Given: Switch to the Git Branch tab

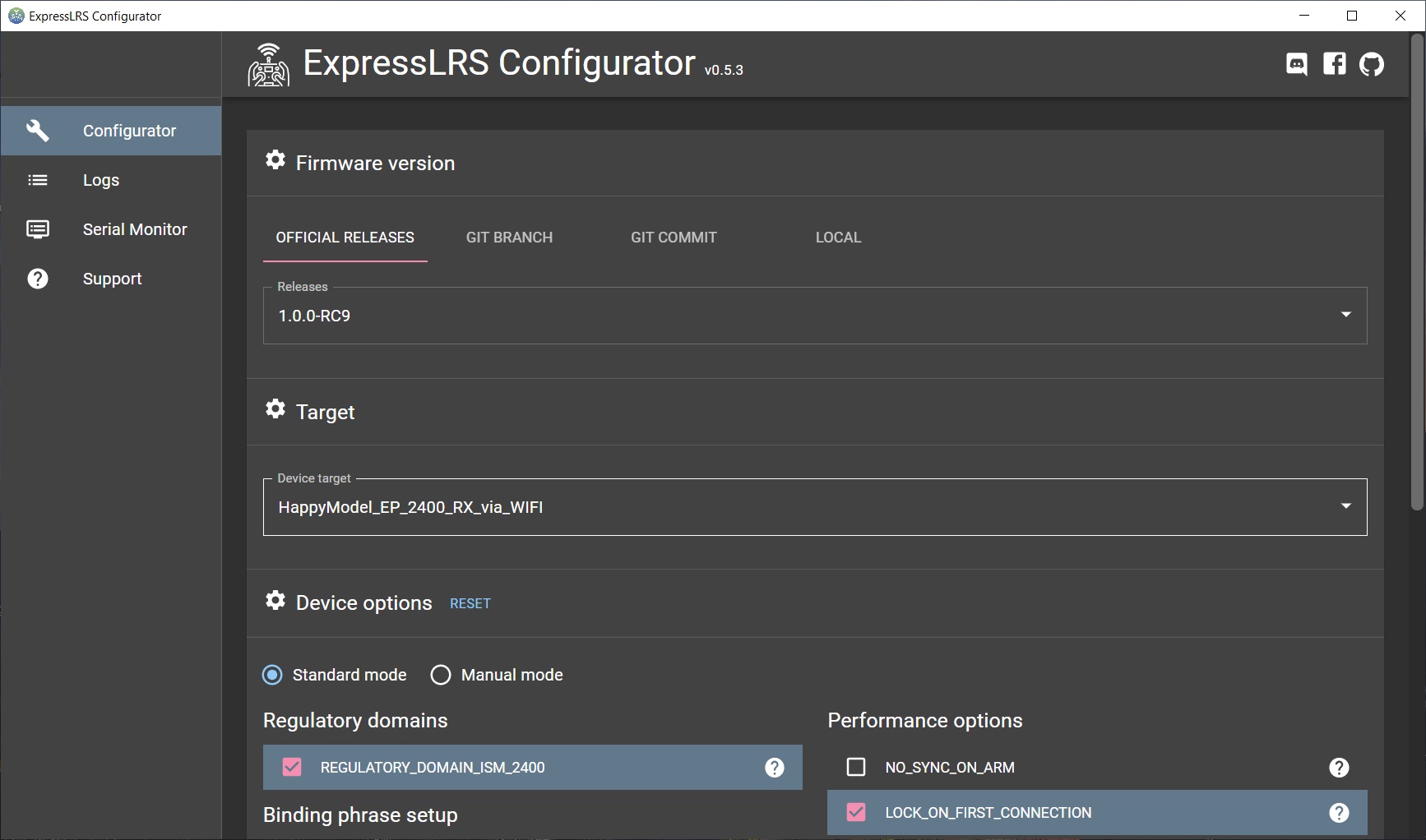Looking at the screenshot, I should pyautogui.click(x=510, y=238).
